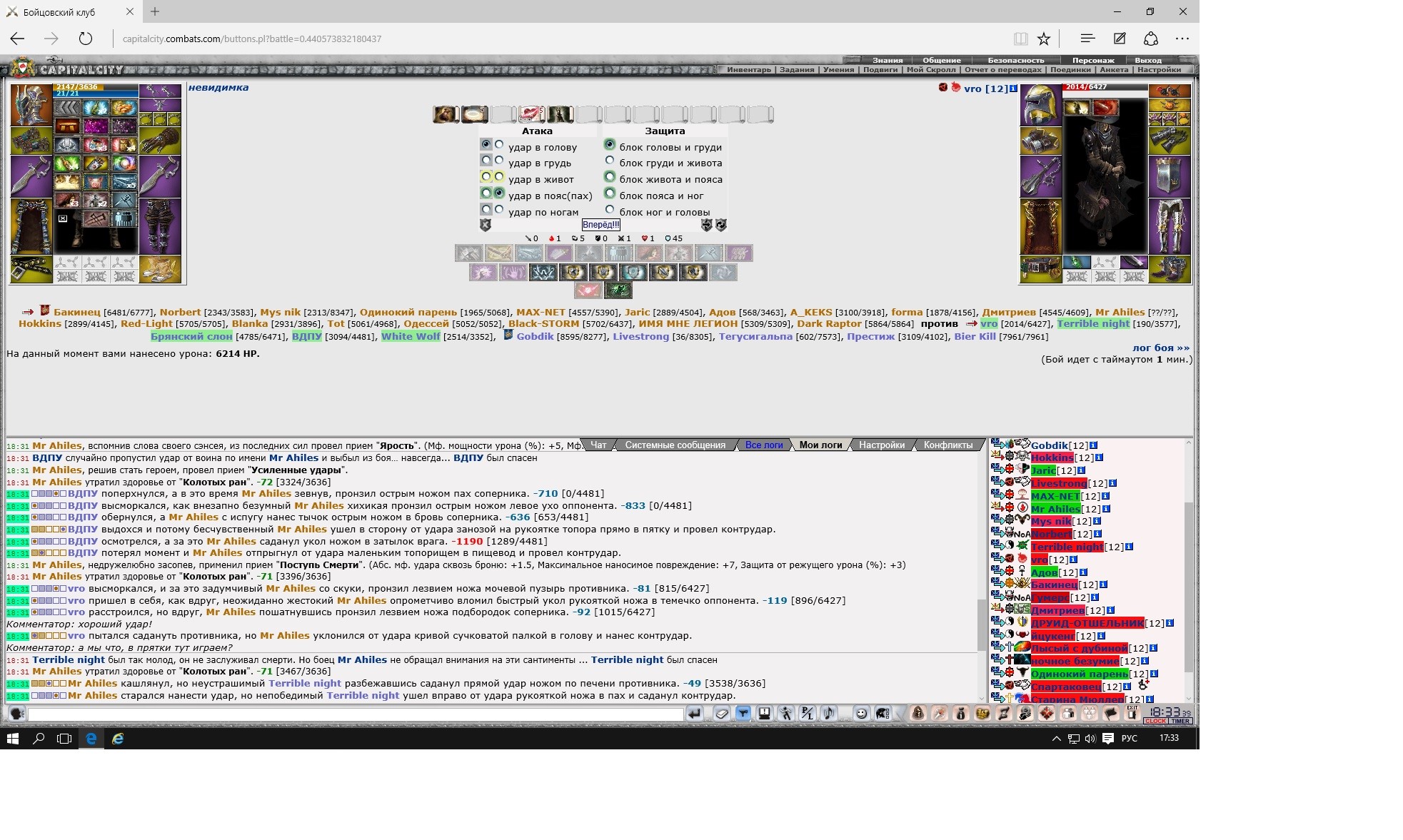Viewport: 1403px width, 840px height.
Task: Open the smiley emoticons icon
Action: tap(862, 714)
